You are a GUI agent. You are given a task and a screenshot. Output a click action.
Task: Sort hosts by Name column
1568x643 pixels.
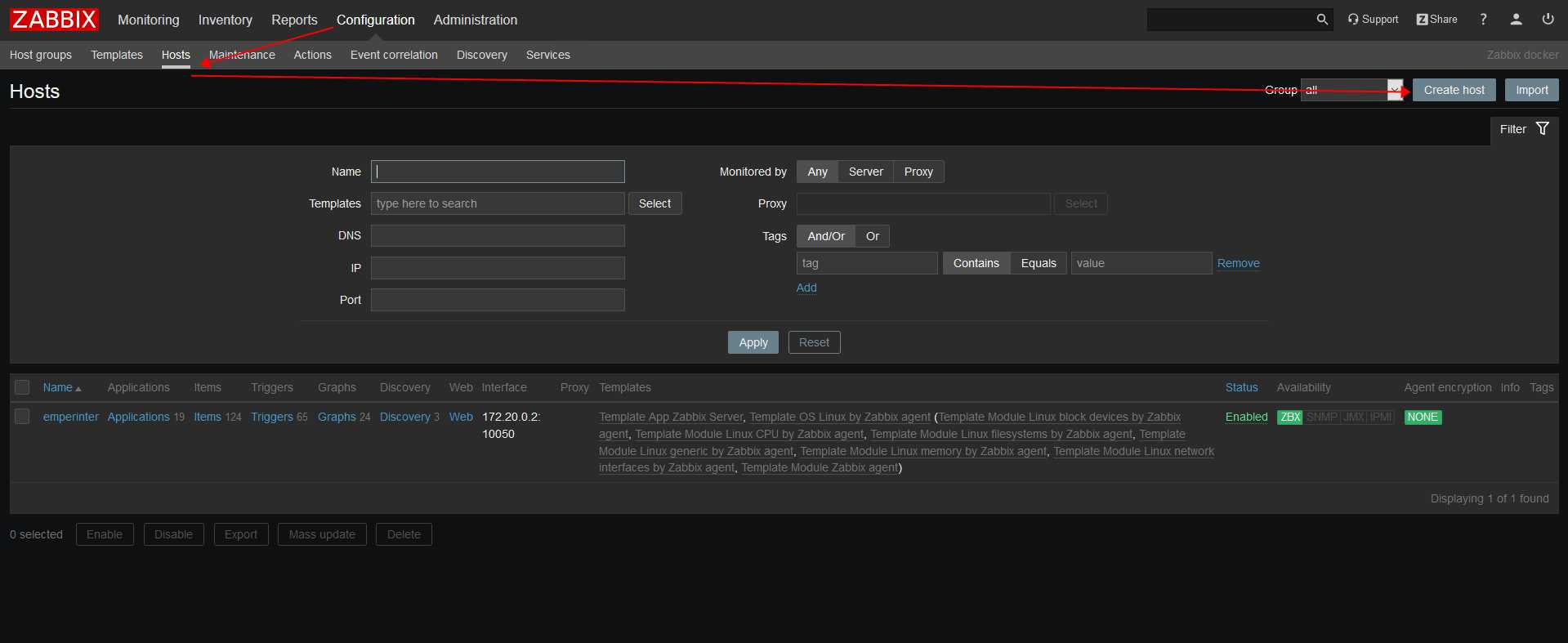[61, 387]
